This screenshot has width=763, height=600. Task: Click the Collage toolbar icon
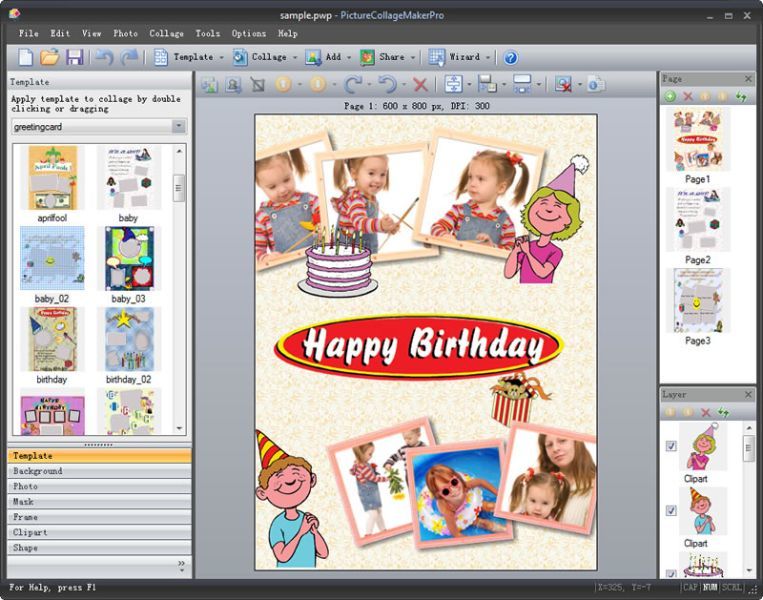tap(239, 57)
